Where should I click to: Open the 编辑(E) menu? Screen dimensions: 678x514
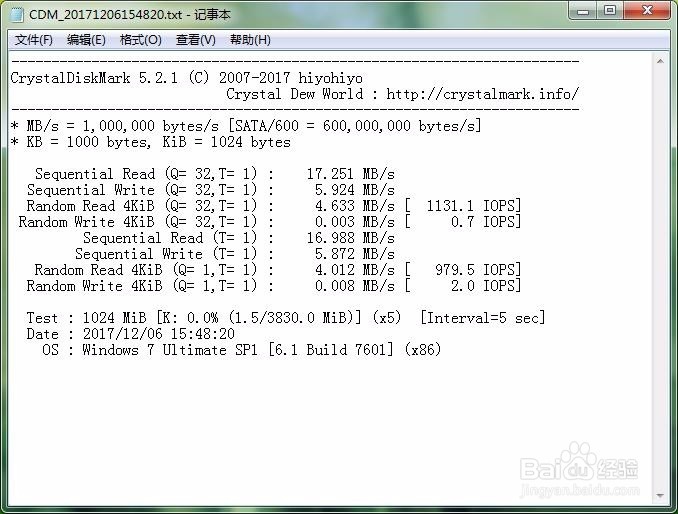pyautogui.click(x=86, y=40)
